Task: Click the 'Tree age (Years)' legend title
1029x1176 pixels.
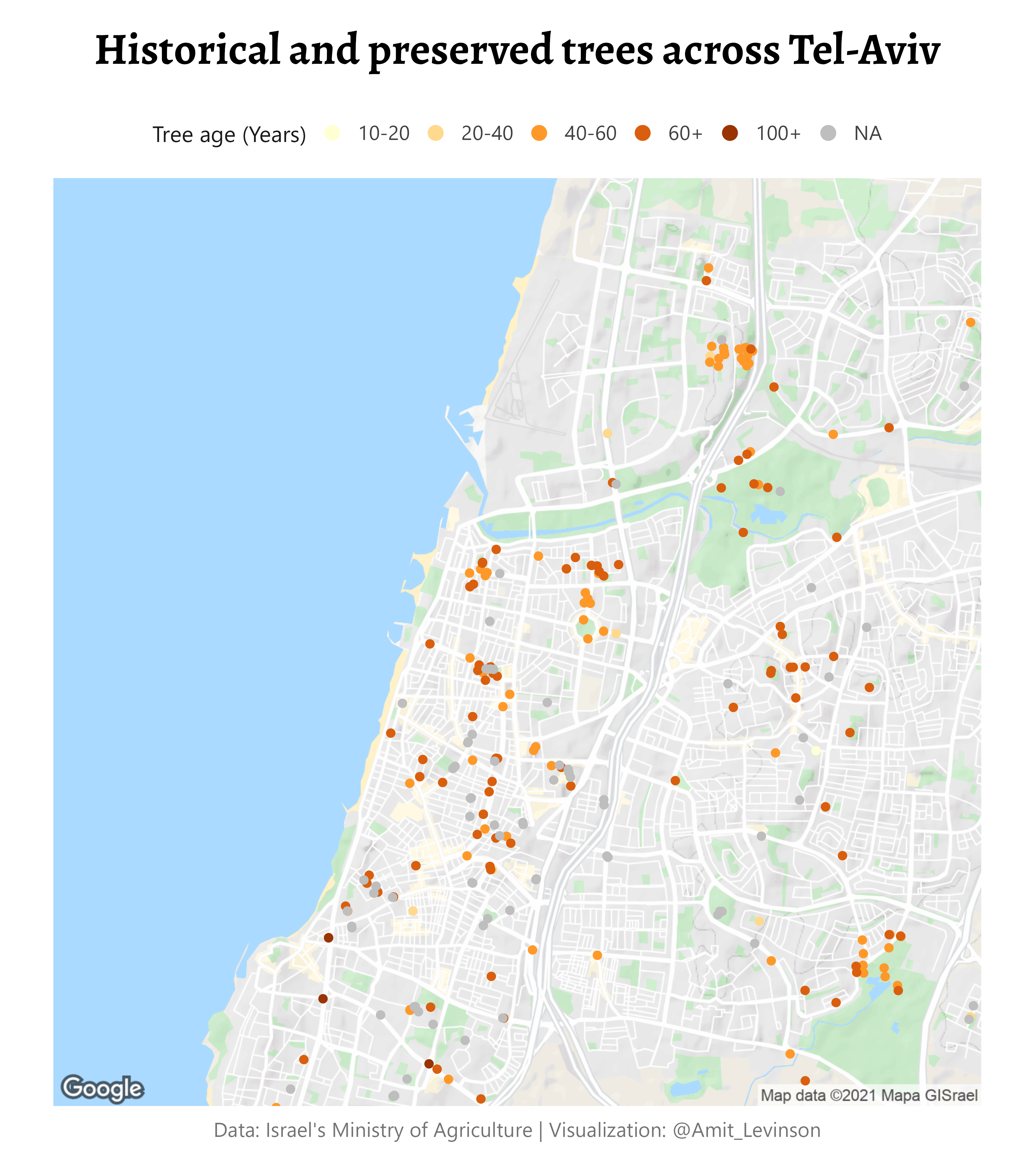Action: pos(229,134)
